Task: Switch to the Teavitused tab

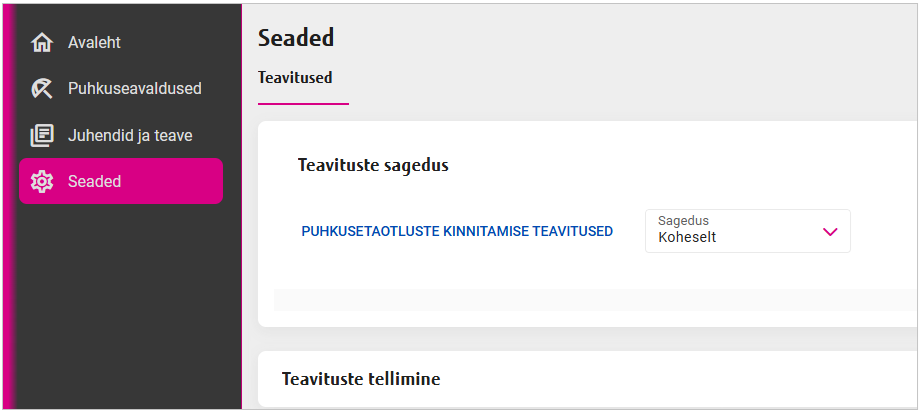Action: pyautogui.click(x=295, y=78)
